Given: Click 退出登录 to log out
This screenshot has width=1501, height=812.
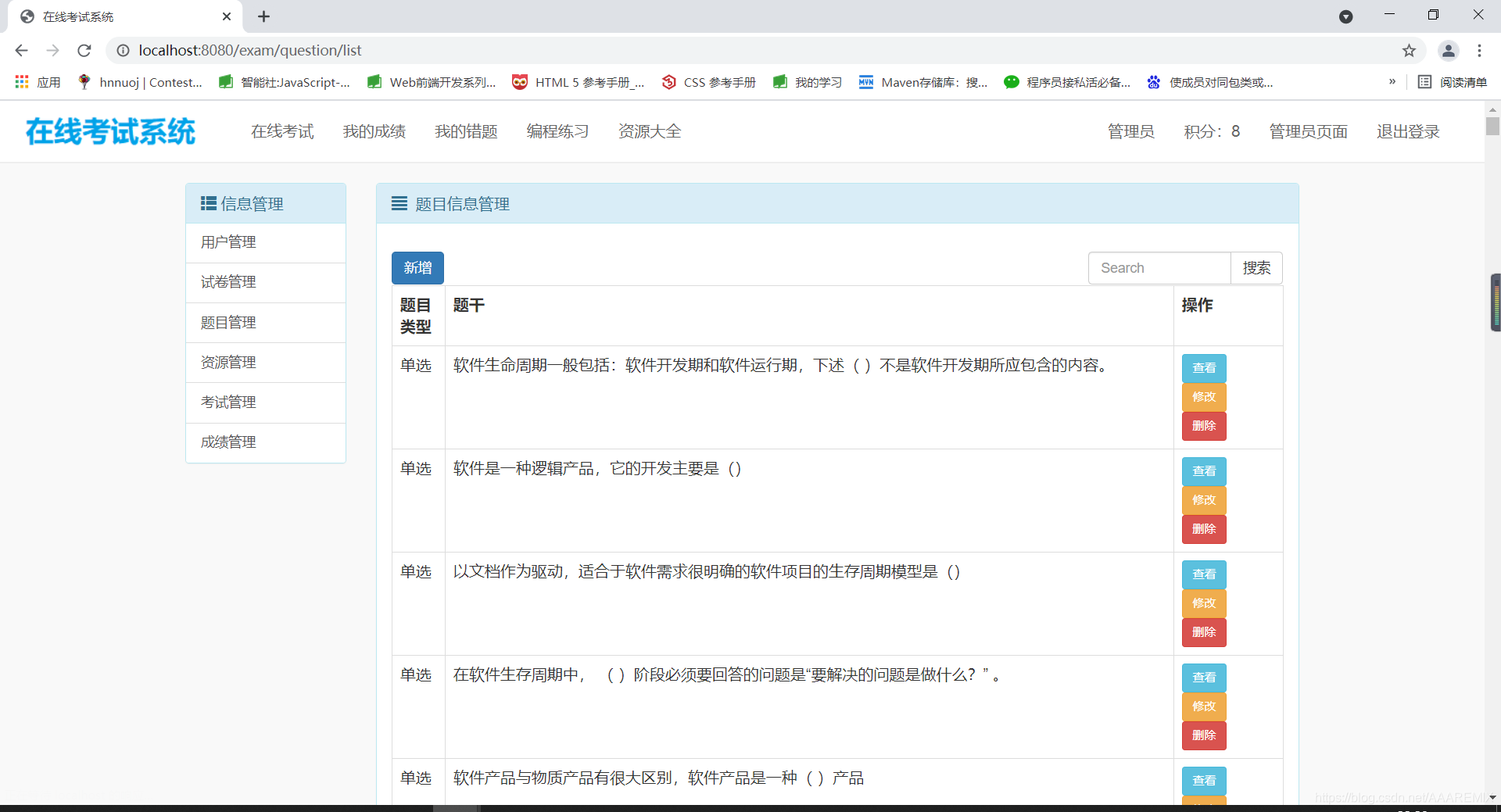Looking at the screenshot, I should pos(1408,131).
